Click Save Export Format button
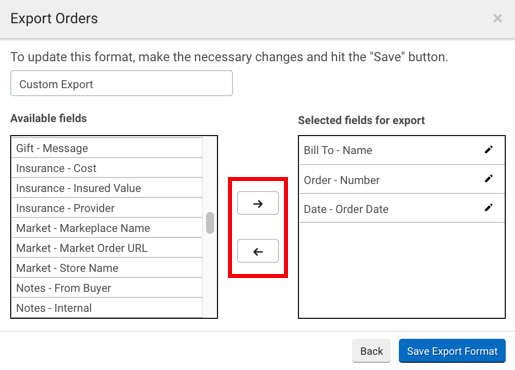515x370 pixels. click(452, 351)
